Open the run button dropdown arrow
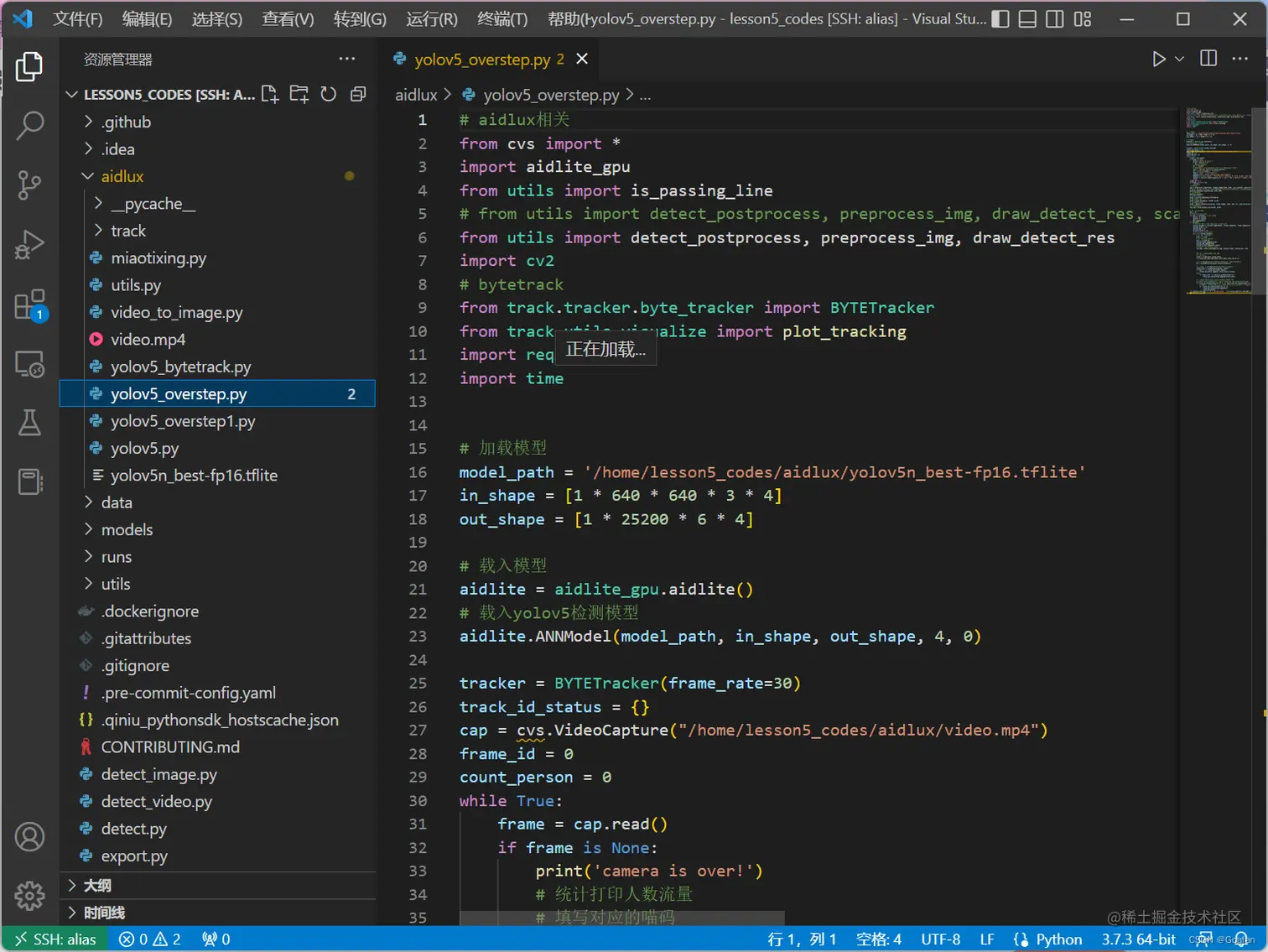This screenshot has height=952, width=1268. pos(1179,59)
